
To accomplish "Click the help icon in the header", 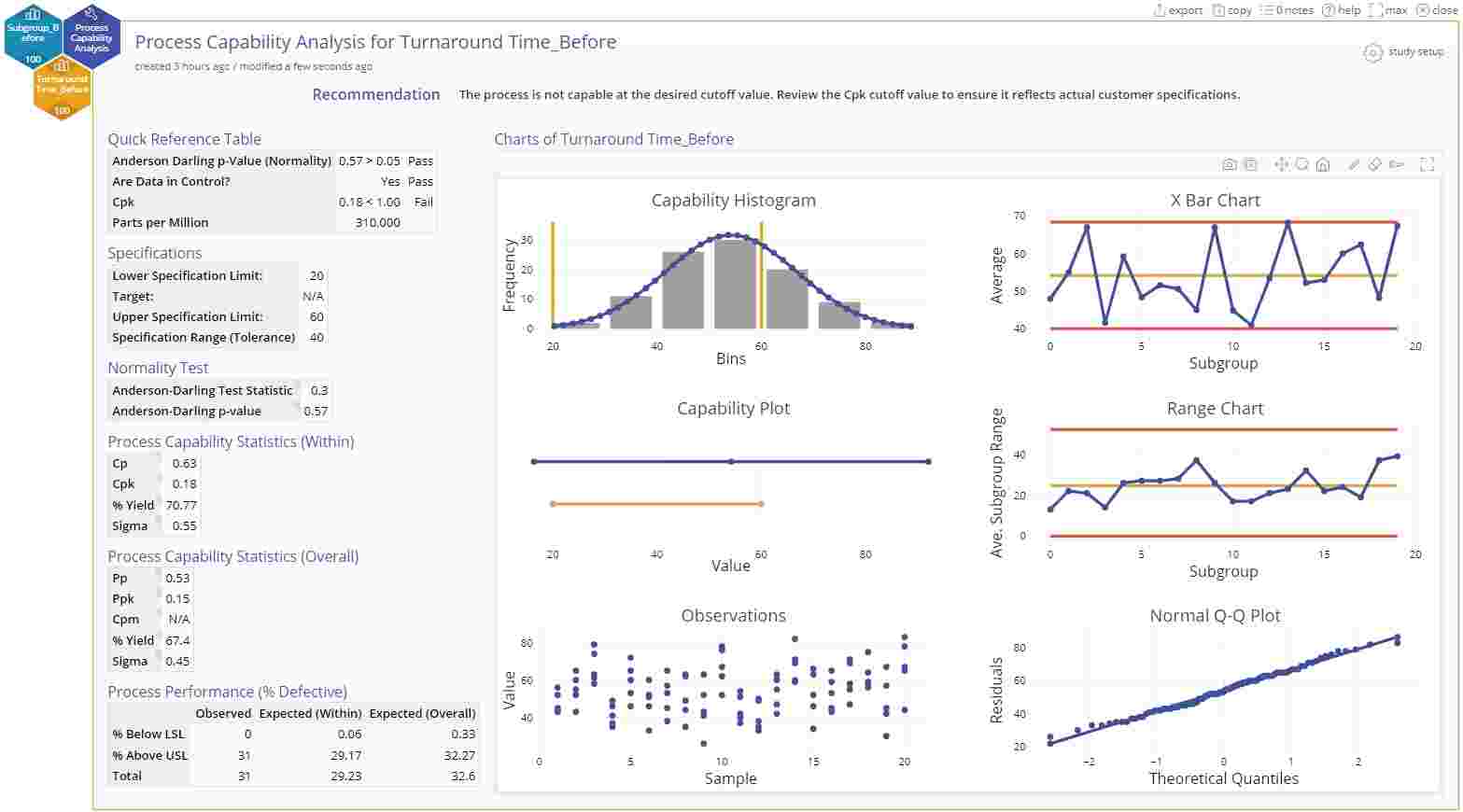I will (x=1344, y=10).
